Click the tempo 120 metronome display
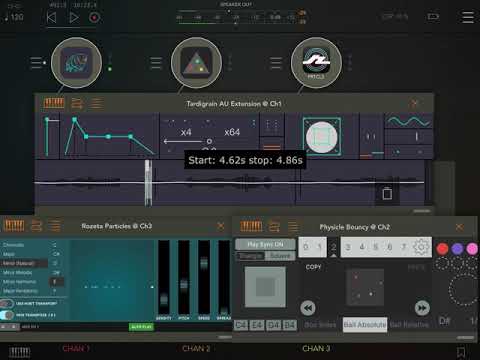 (14, 17)
